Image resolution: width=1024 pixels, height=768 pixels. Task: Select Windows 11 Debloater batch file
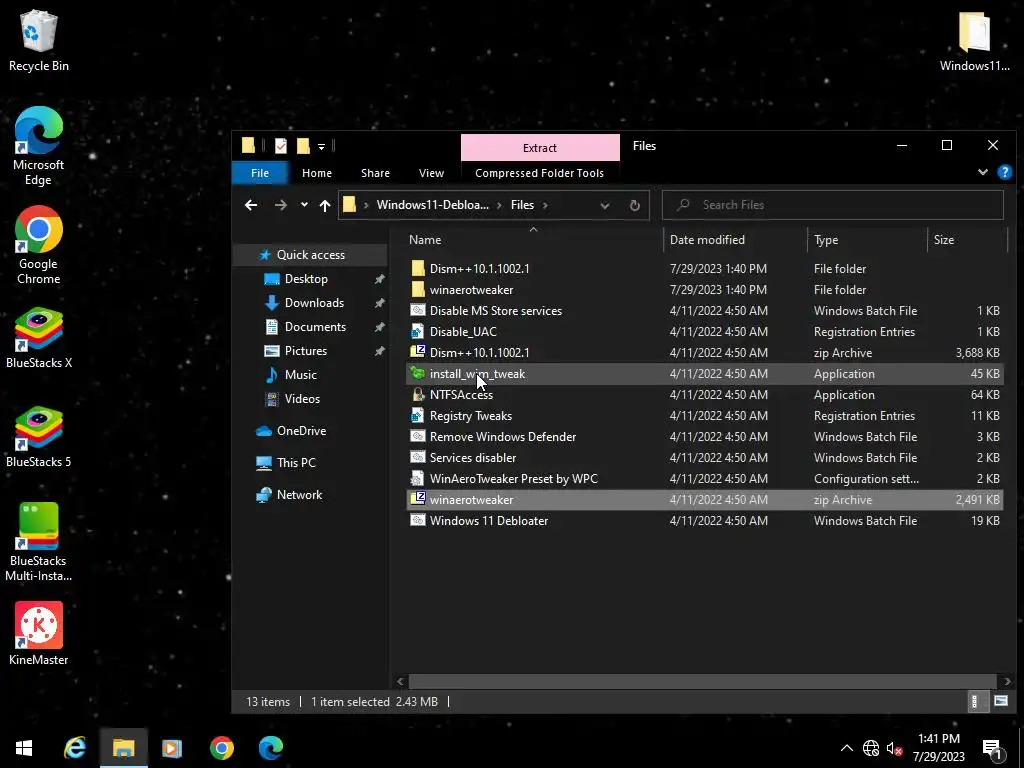coord(705,520)
